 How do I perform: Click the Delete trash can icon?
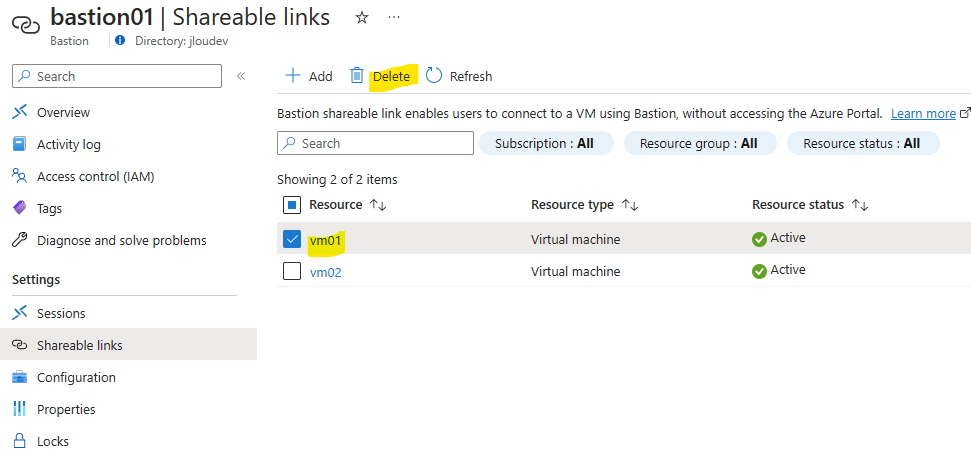click(x=357, y=76)
